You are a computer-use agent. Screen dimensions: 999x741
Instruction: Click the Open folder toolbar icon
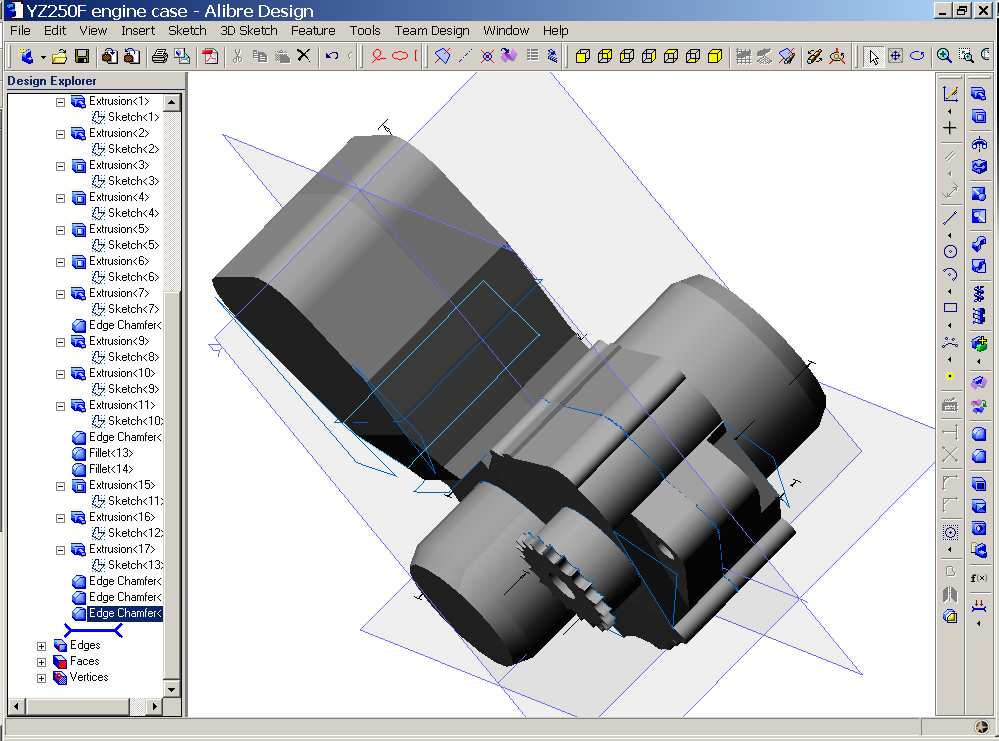pyautogui.click(x=59, y=56)
